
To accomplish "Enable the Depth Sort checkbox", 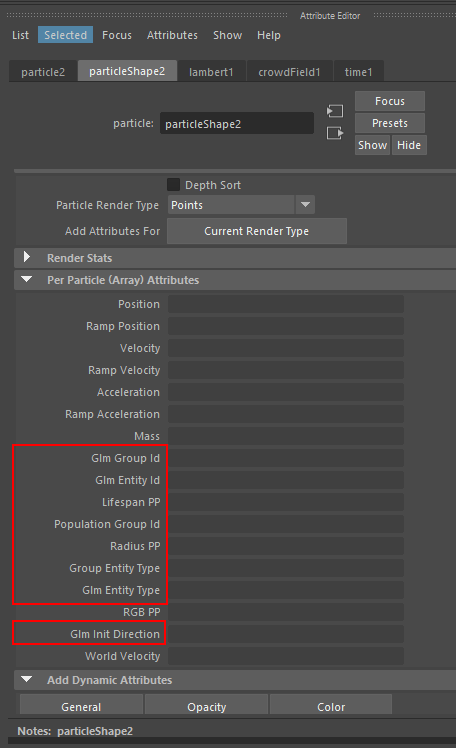I will (174, 185).
